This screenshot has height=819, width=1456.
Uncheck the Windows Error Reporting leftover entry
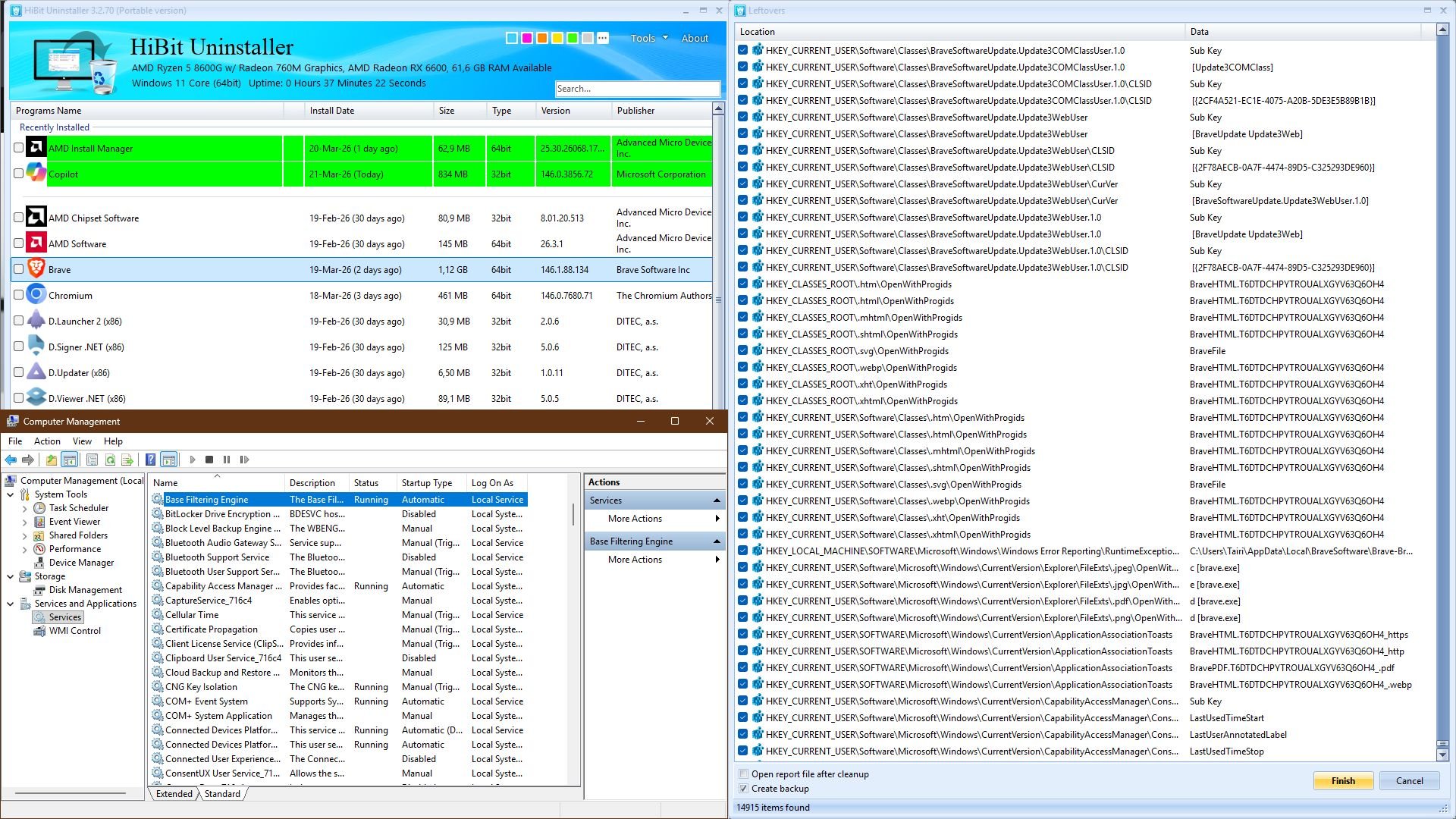coord(743,551)
